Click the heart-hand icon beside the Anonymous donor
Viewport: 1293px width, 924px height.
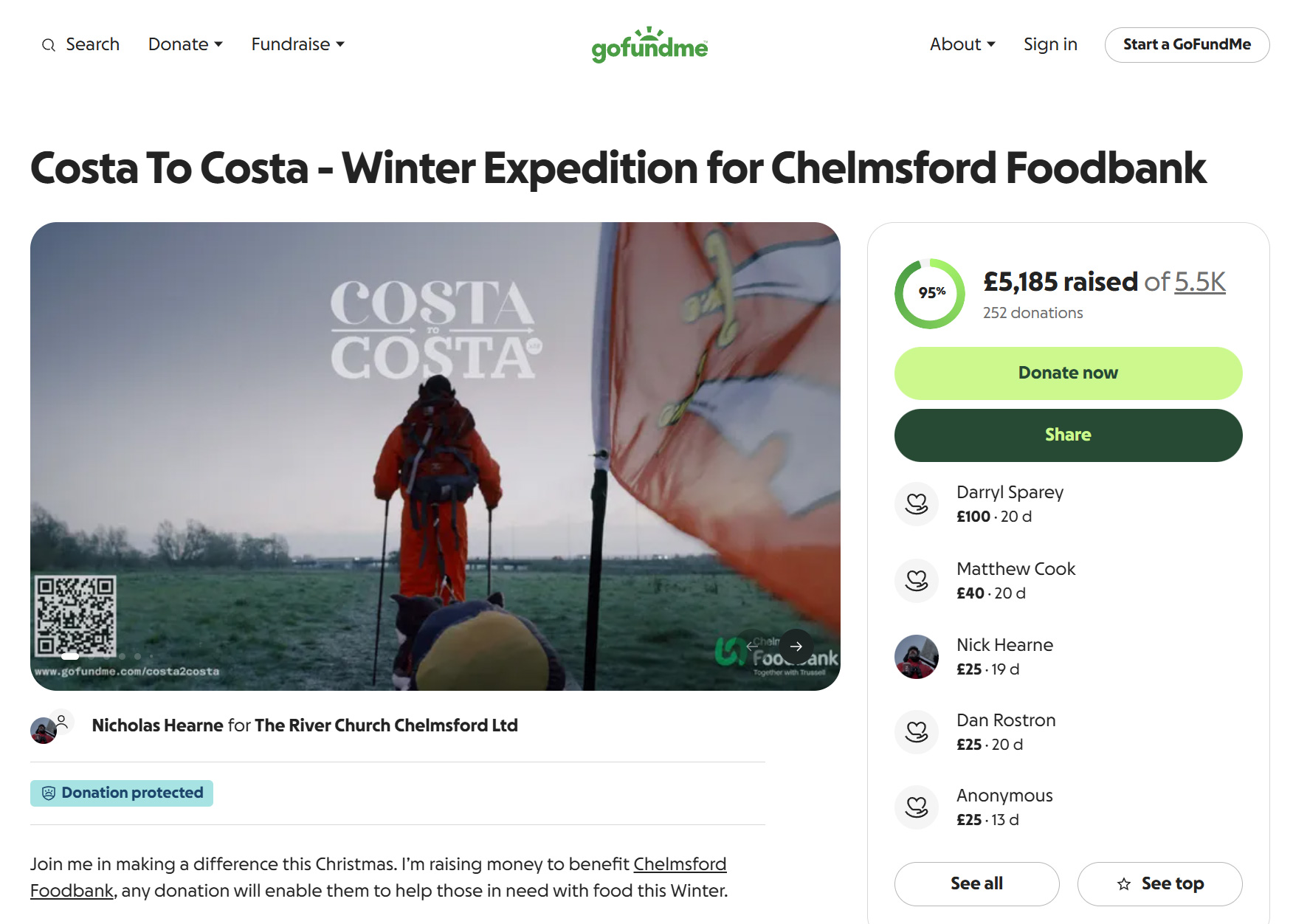pos(917,807)
